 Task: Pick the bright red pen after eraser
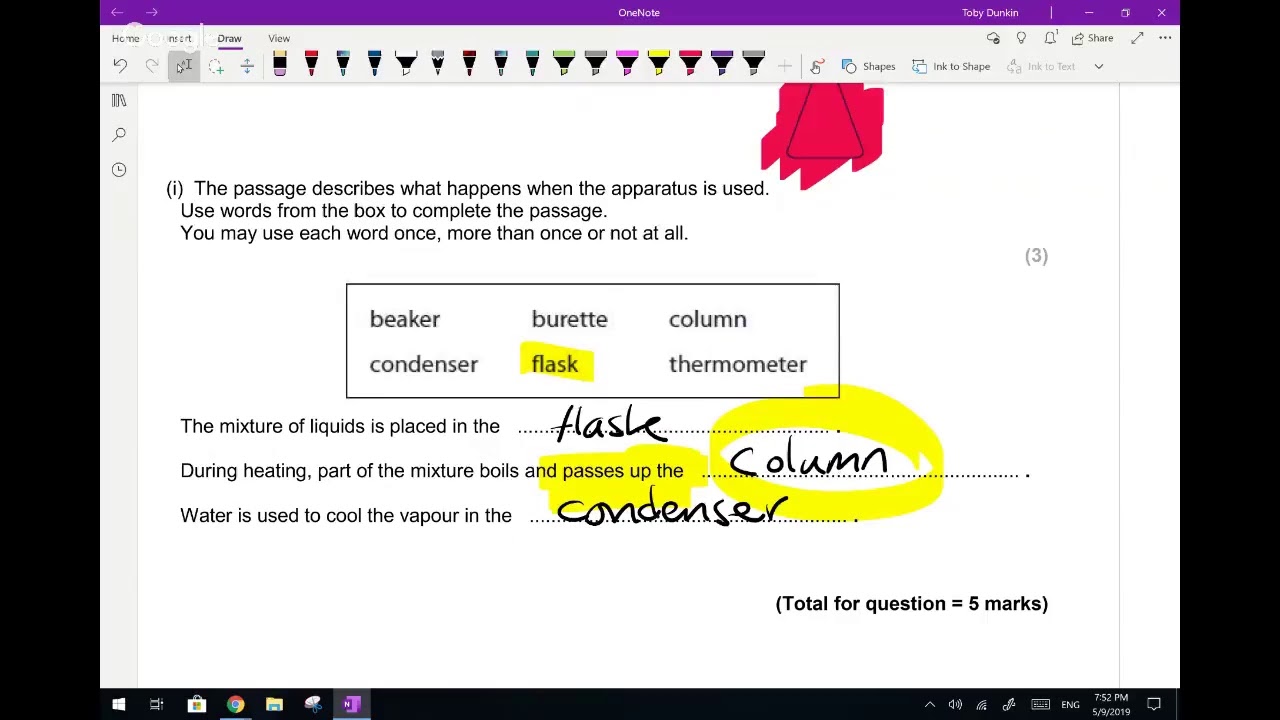[311, 64]
